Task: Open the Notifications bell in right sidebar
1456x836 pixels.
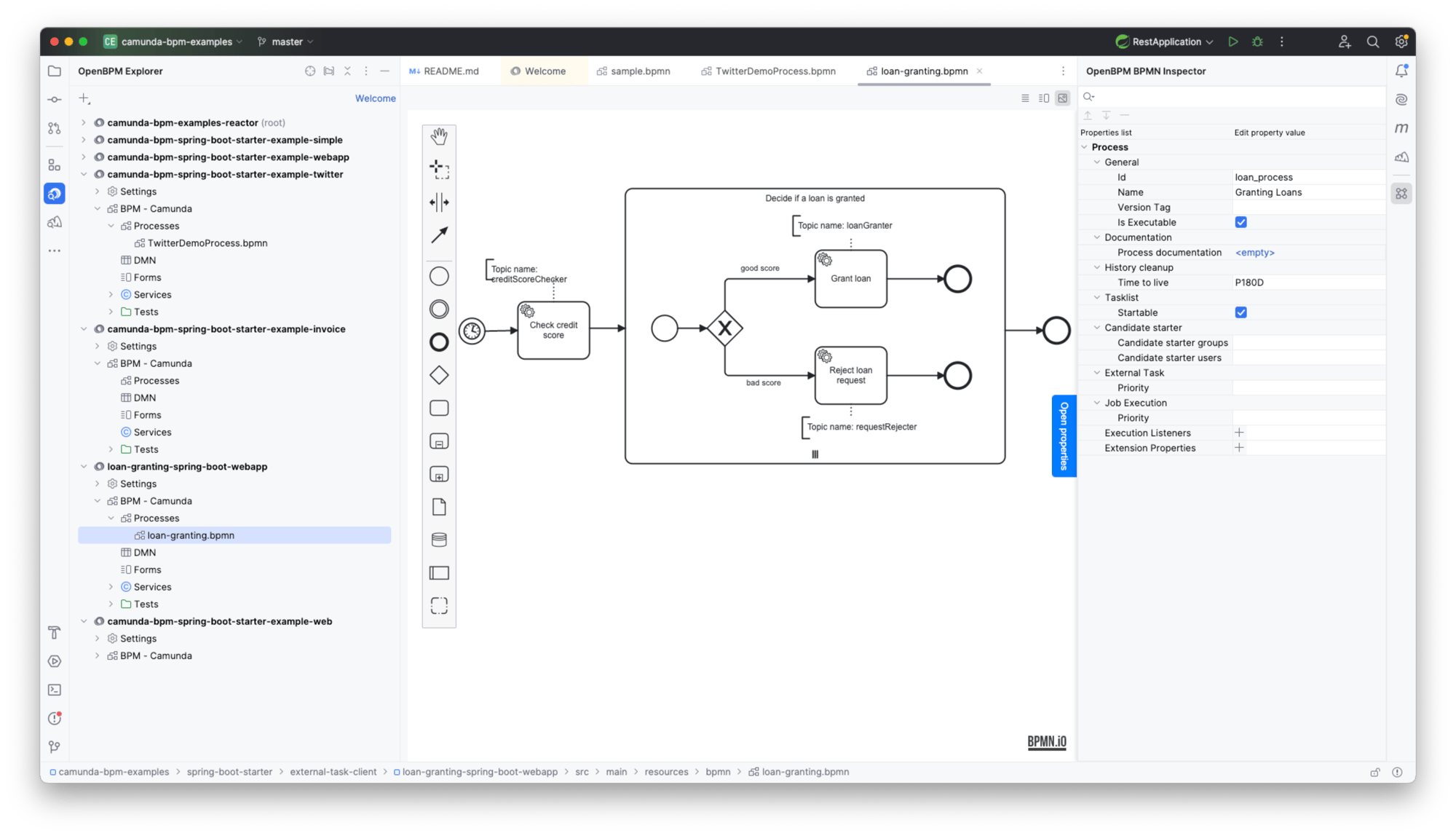Action: point(1401,71)
